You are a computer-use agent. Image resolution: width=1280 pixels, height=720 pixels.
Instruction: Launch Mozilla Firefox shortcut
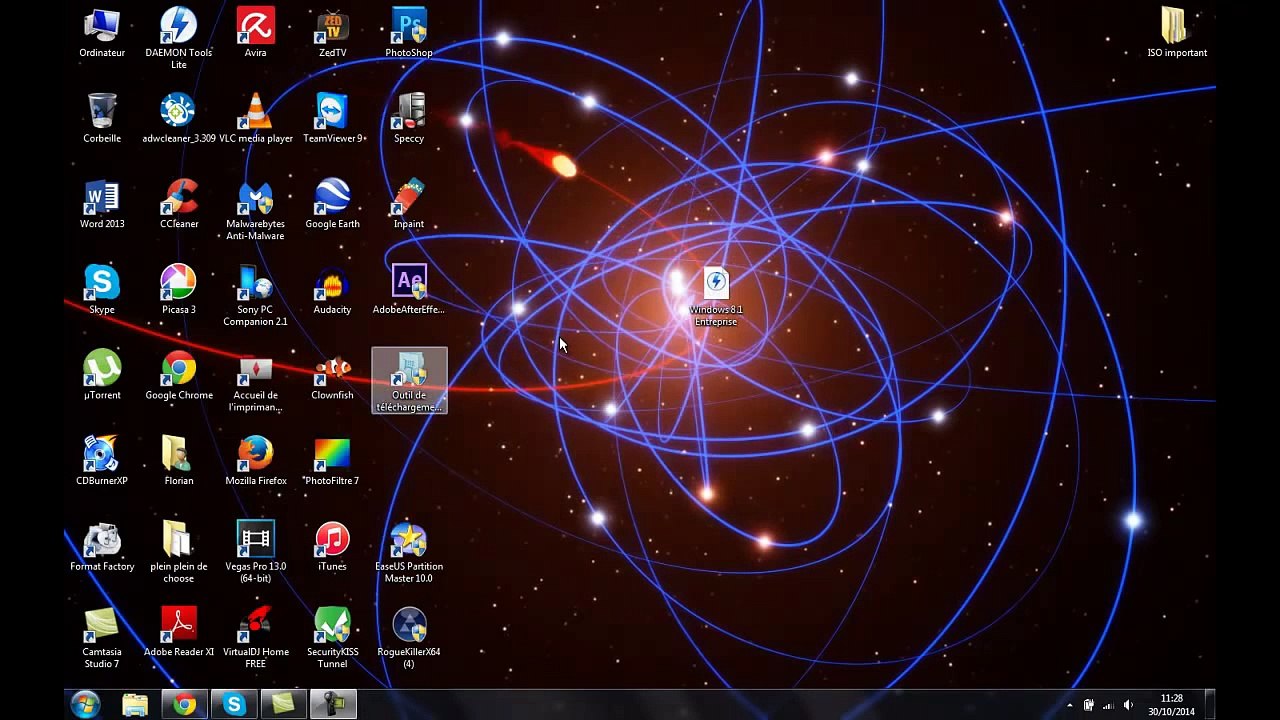[x=256, y=461]
